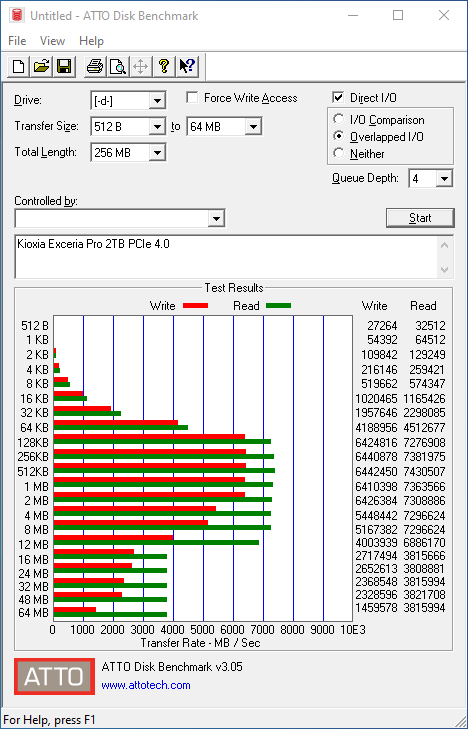Screen dimensions: 468x729
Task: Click in the Kioxia Exceria Pro description field
Action: (227, 257)
